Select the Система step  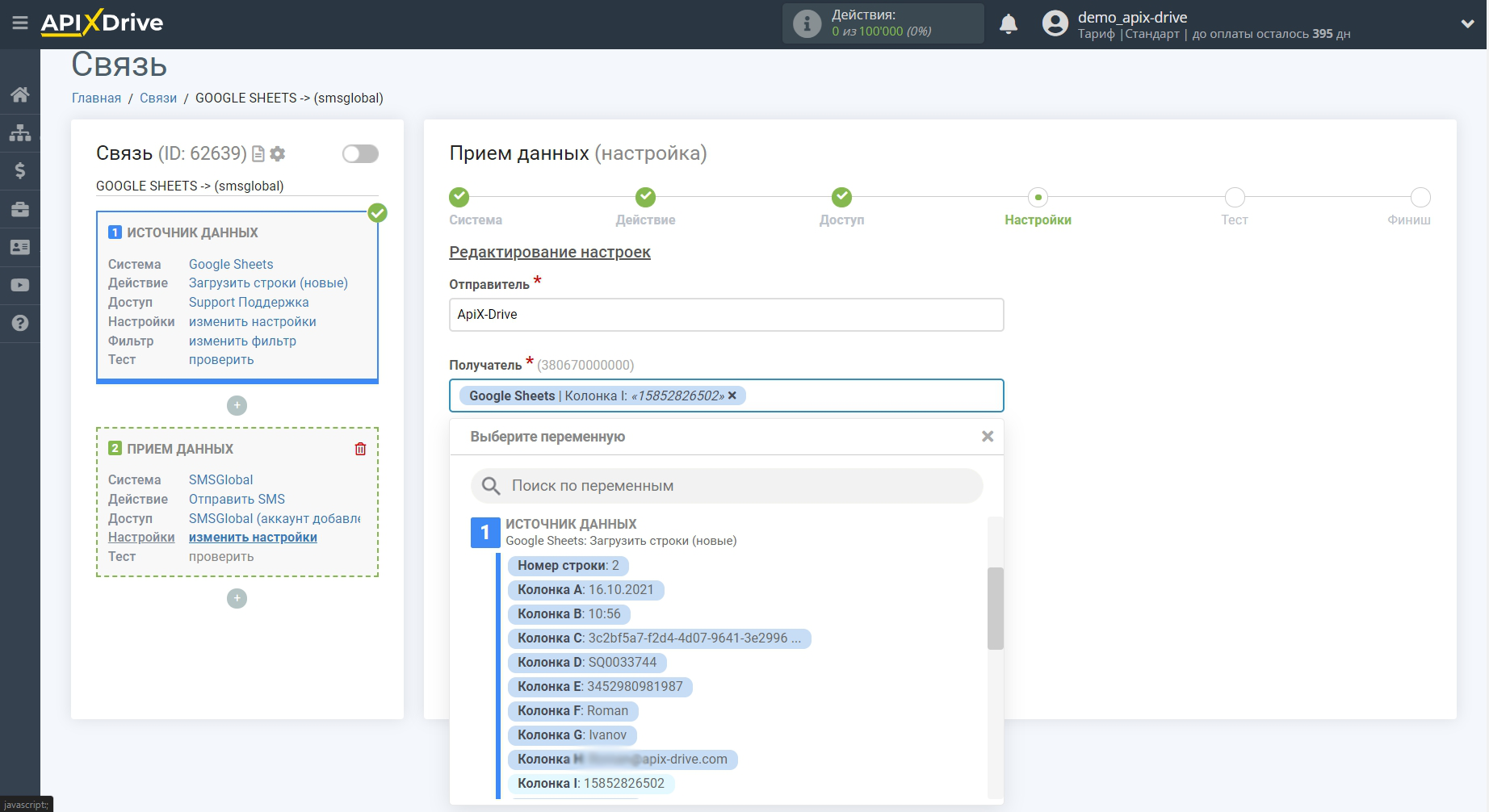point(459,197)
